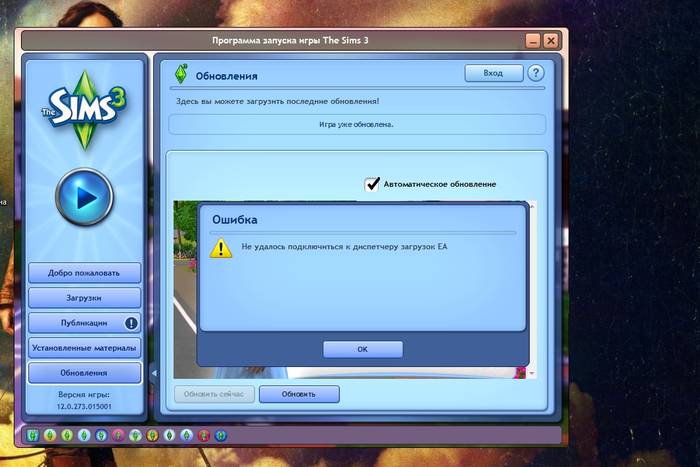Minimize the Sims 3 launcher window
This screenshot has height=467, width=700.
pyautogui.click(x=533, y=41)
